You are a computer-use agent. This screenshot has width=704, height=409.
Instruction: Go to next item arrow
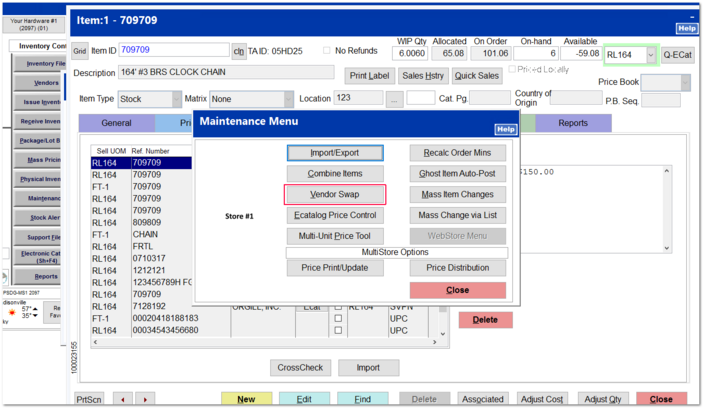coord(145,399)
